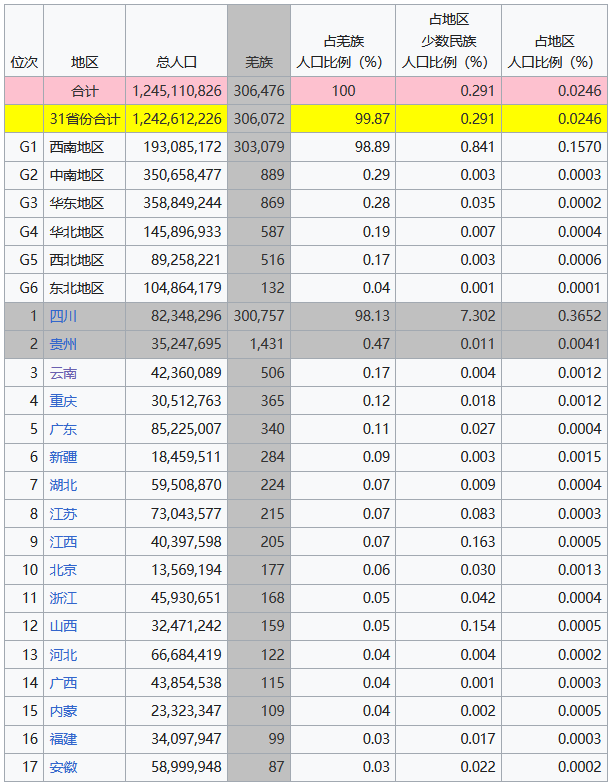Visit the 浙江 link
This screenshot has width=609, height=782.
(x=63, y=597)
